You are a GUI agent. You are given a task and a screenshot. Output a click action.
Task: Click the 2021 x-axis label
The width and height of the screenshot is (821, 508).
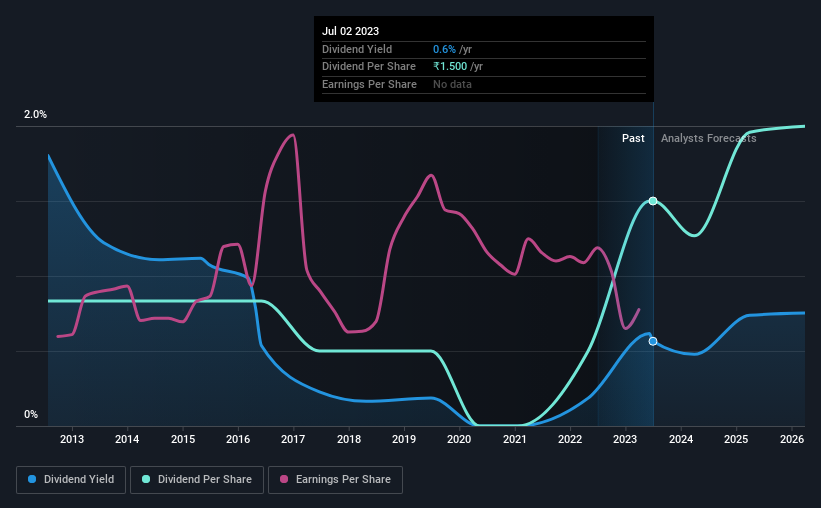pyautogui.click(x=515, y=439)
